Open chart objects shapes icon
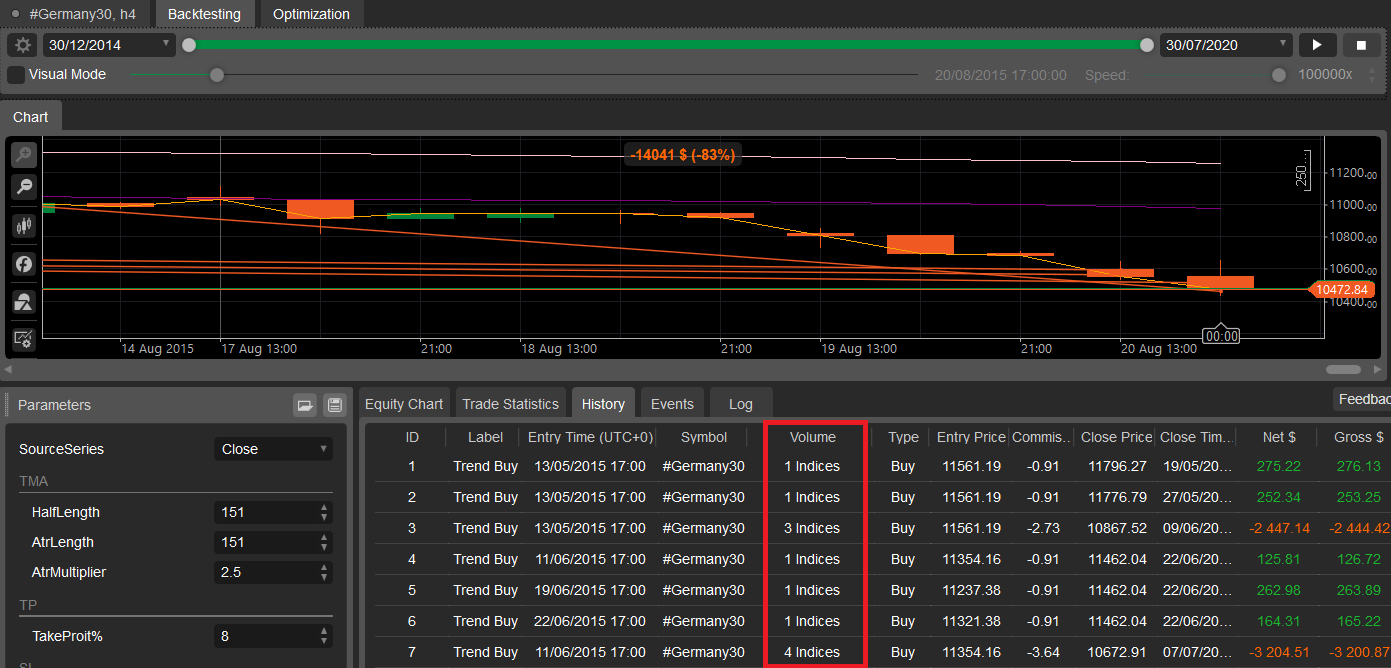Viewport: 1391px width, 668px height. tap(24, 302)
